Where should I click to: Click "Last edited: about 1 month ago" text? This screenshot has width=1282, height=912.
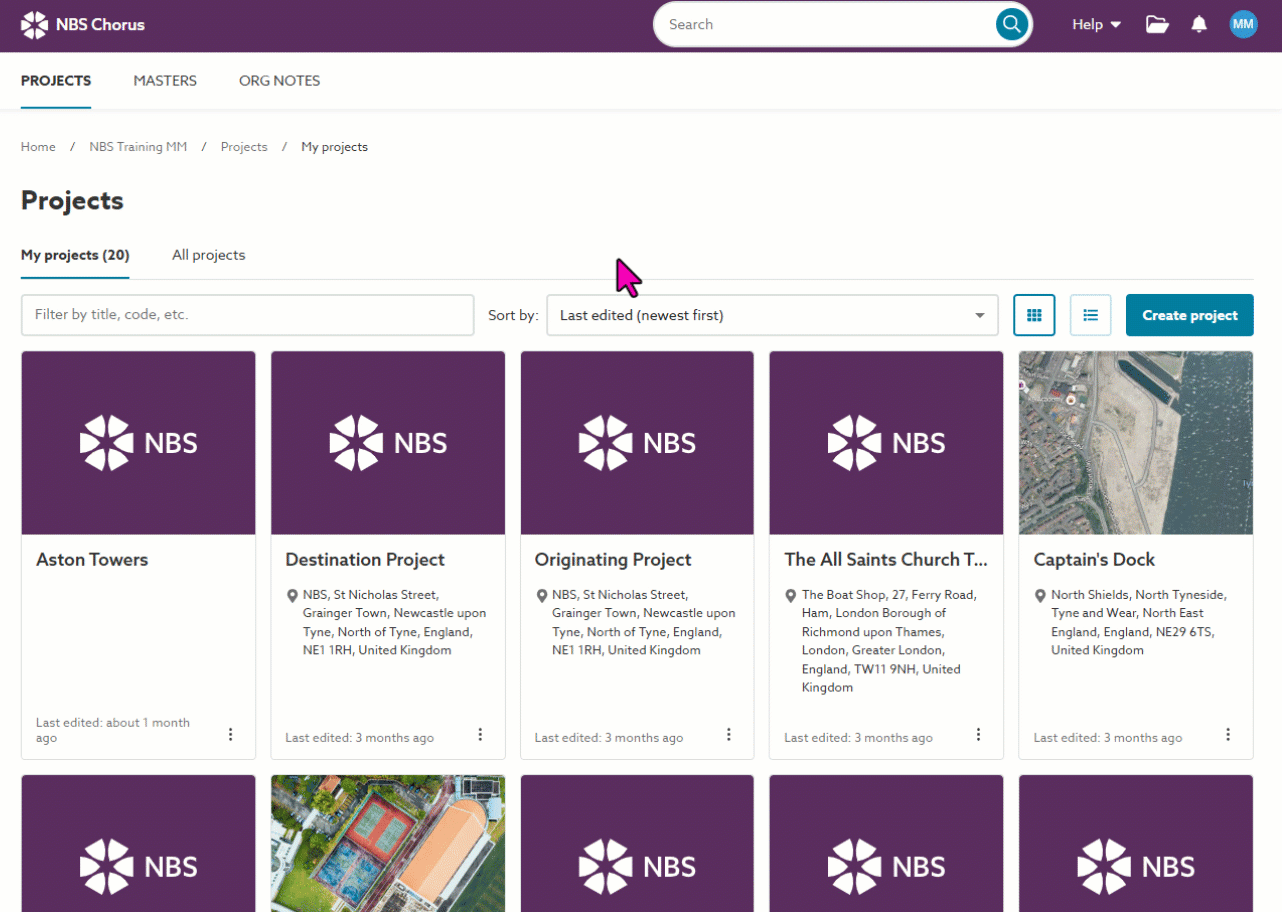click(x=113, y=730)
